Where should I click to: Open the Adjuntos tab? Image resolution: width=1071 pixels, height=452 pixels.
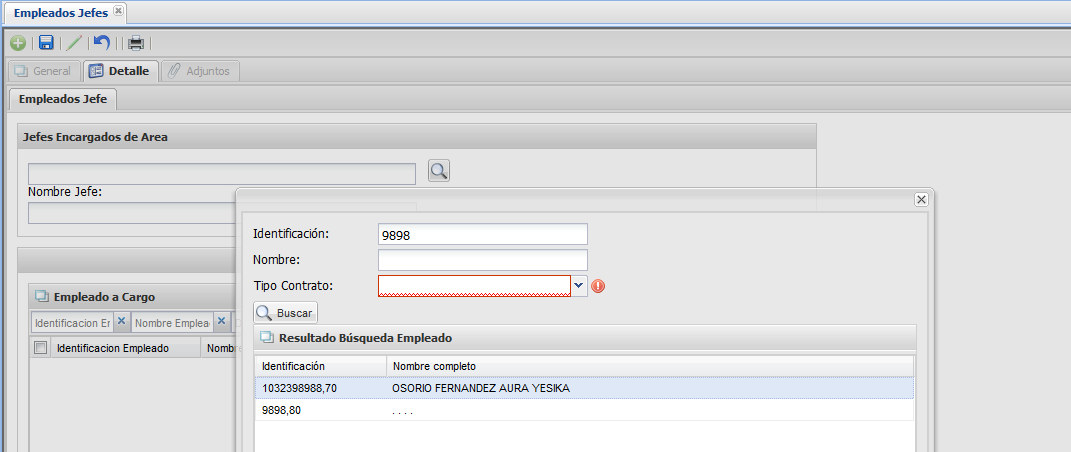(x=199, y=71)
